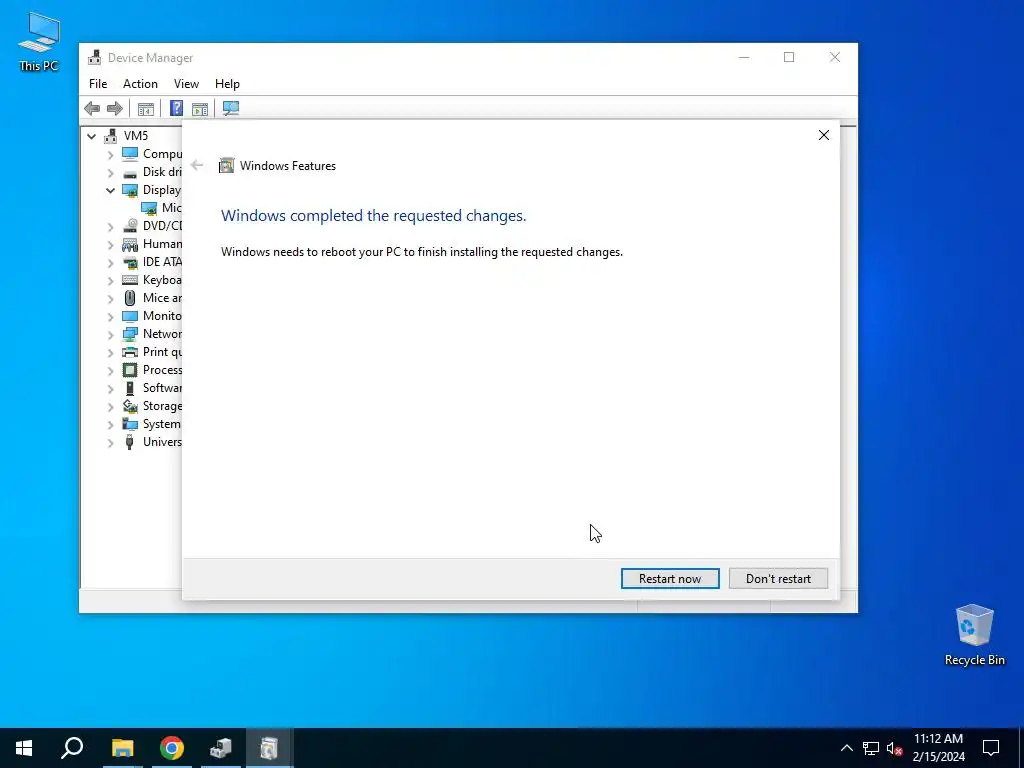Click Forward arrow in Device Manager toolbar
1024x768 pixels.
pyautogui.click(x=114, y=108)
